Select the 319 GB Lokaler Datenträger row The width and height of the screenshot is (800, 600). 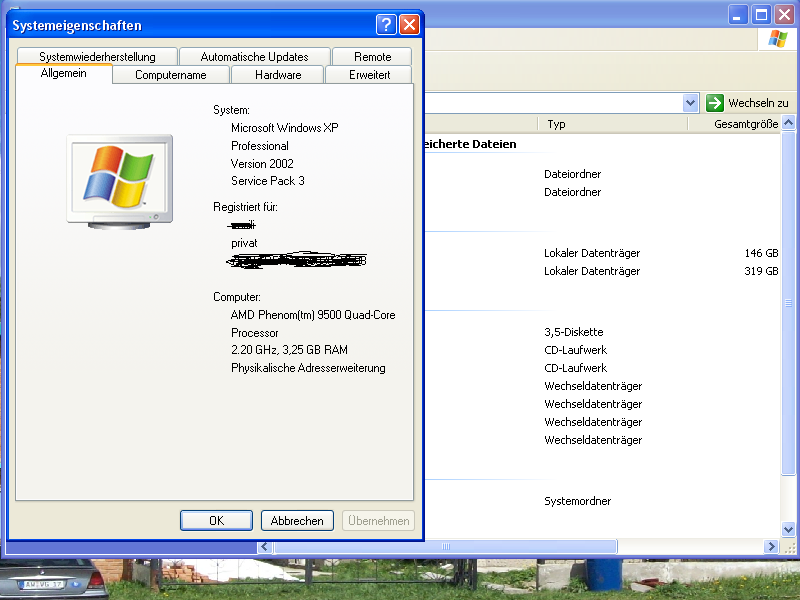point(602,271)
